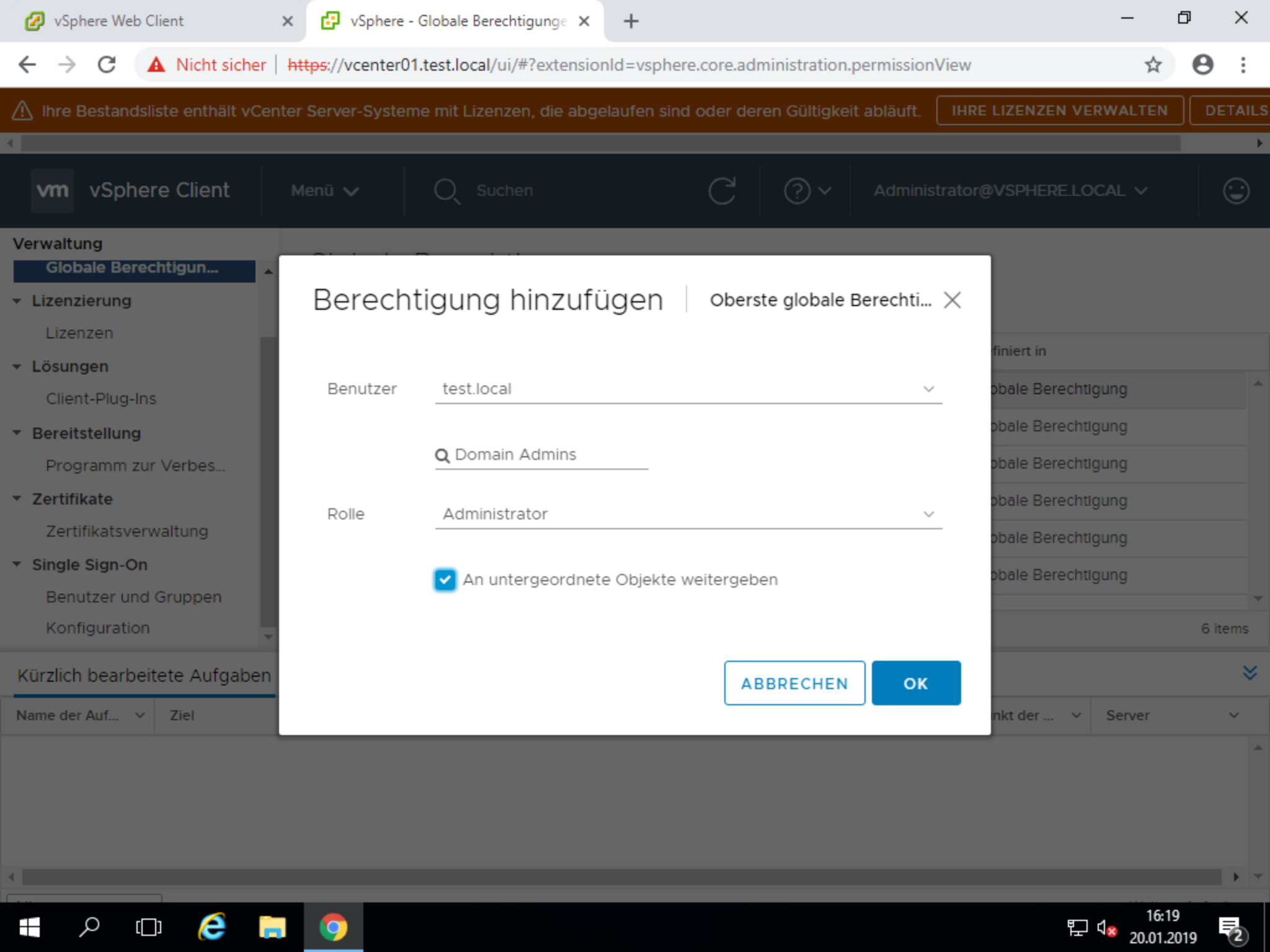1270x952 pixels.
Task: Select Benutzer und Gruppen in sidebar
Action: 133,597
